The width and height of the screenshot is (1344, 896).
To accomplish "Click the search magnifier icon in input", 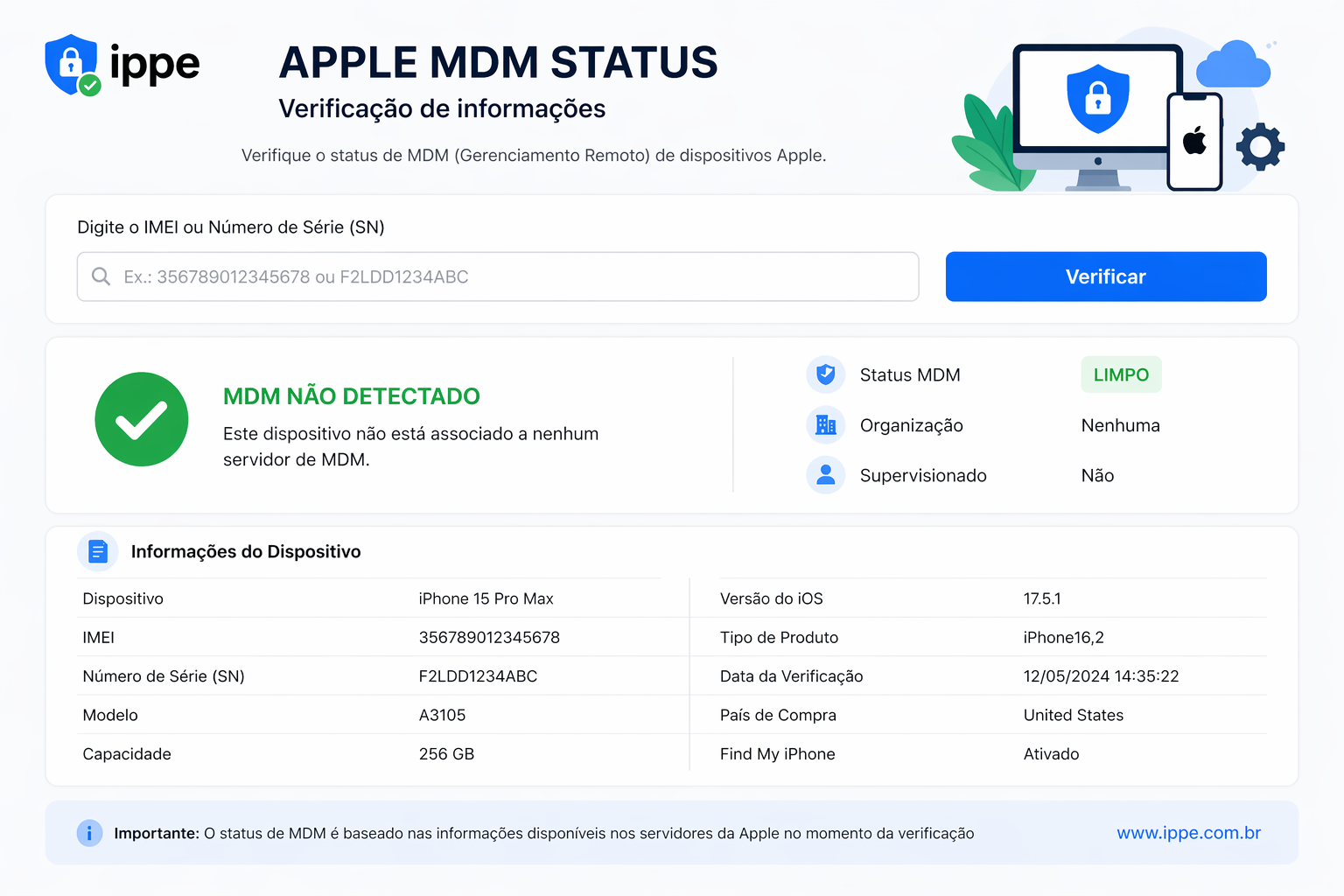I will [101, 276].
